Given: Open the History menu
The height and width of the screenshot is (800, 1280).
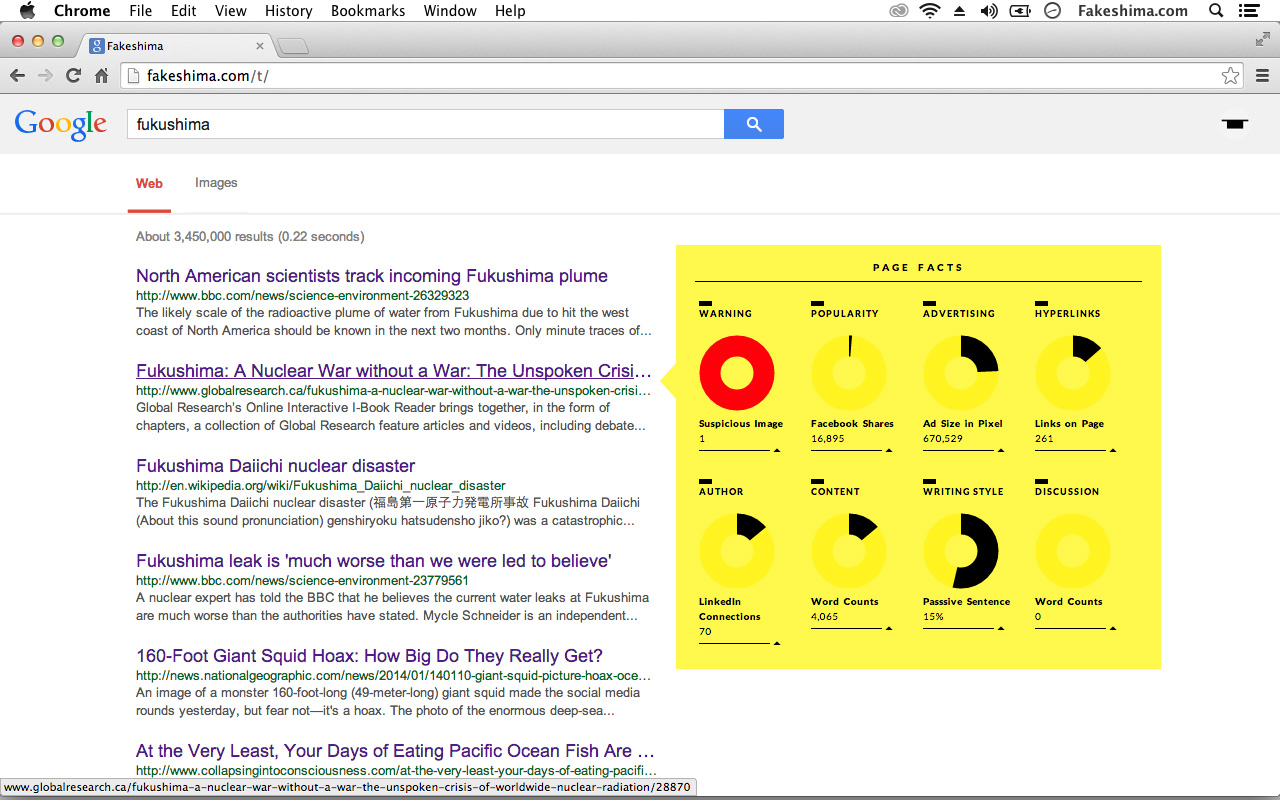Looking at the screenshot, I should [x=289, y=11].
